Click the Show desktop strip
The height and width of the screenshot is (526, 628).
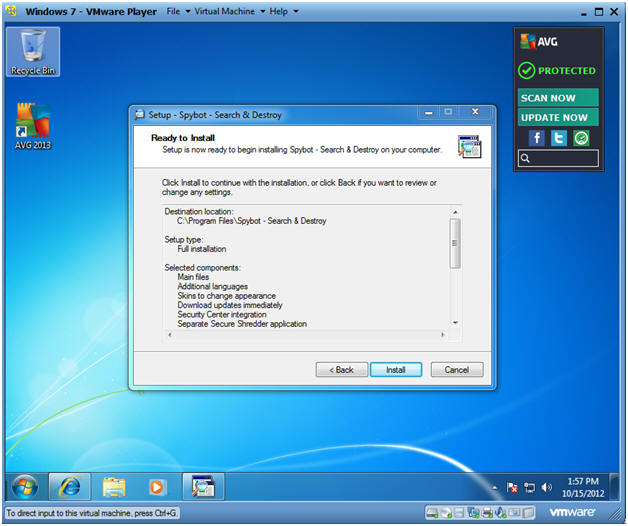pyautogui.click(x=614, y=487)
